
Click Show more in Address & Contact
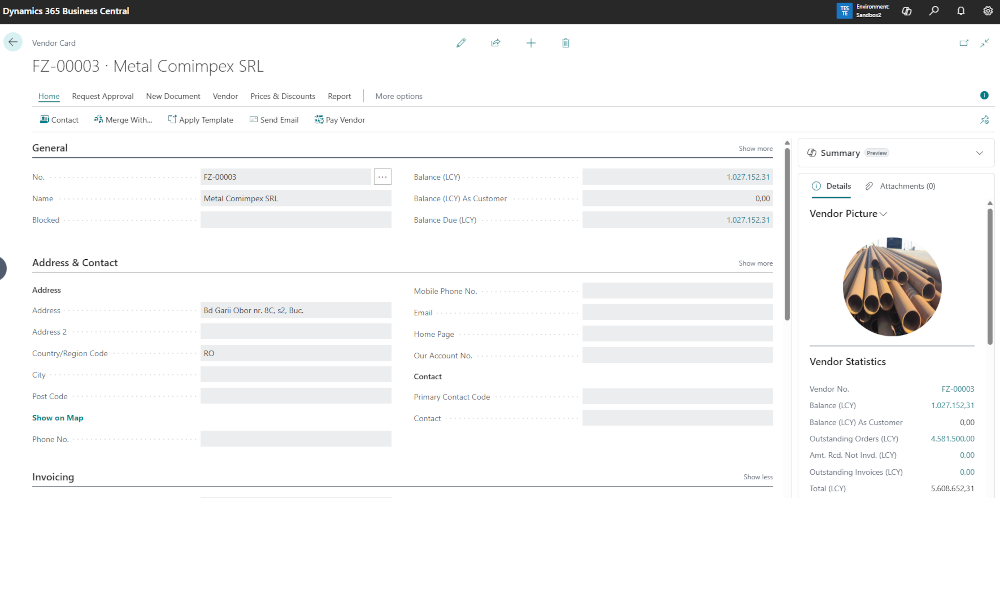[756, 263]
